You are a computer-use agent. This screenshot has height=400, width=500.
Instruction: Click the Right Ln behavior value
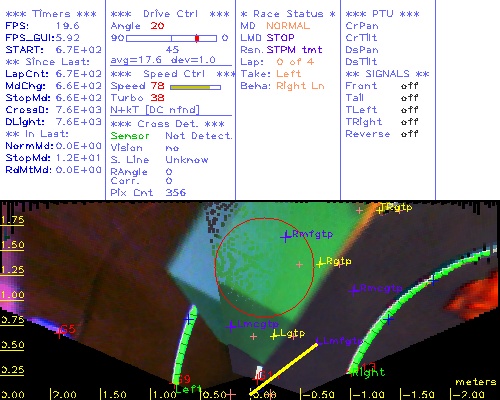[300, 86]
